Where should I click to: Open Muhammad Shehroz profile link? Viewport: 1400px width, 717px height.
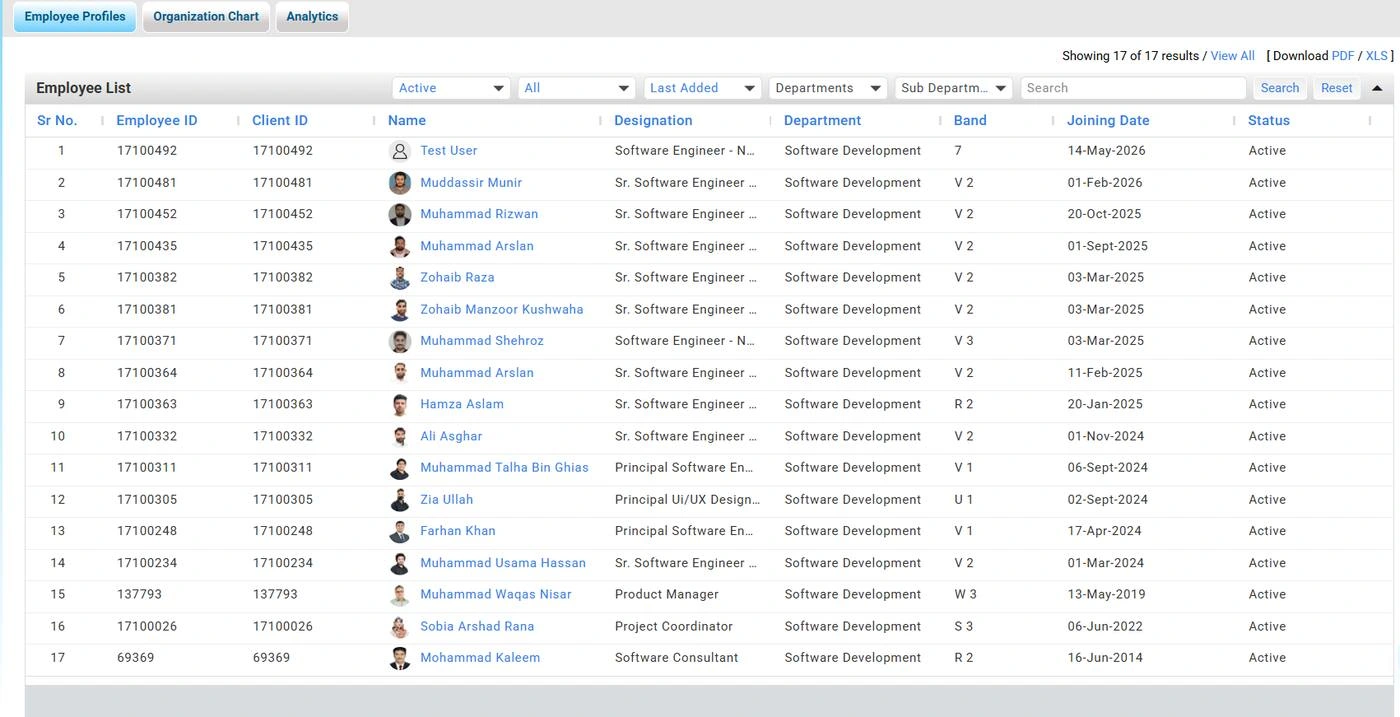[x=482, y=341]
